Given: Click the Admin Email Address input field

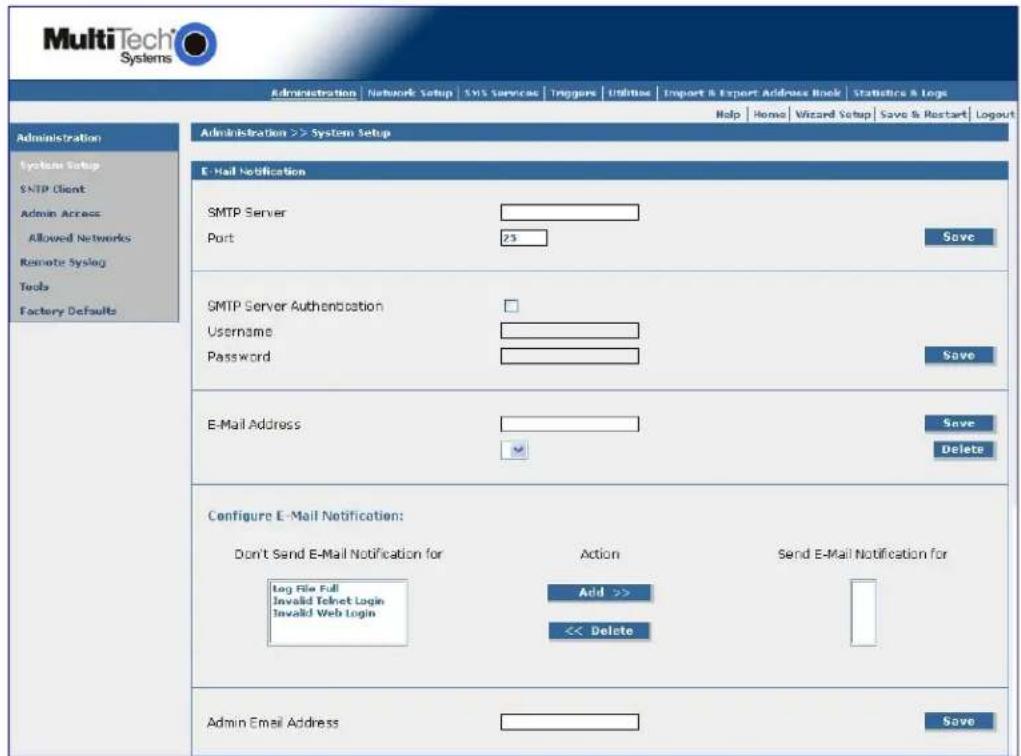Looking at the screenshot, I should coord(570,721).
